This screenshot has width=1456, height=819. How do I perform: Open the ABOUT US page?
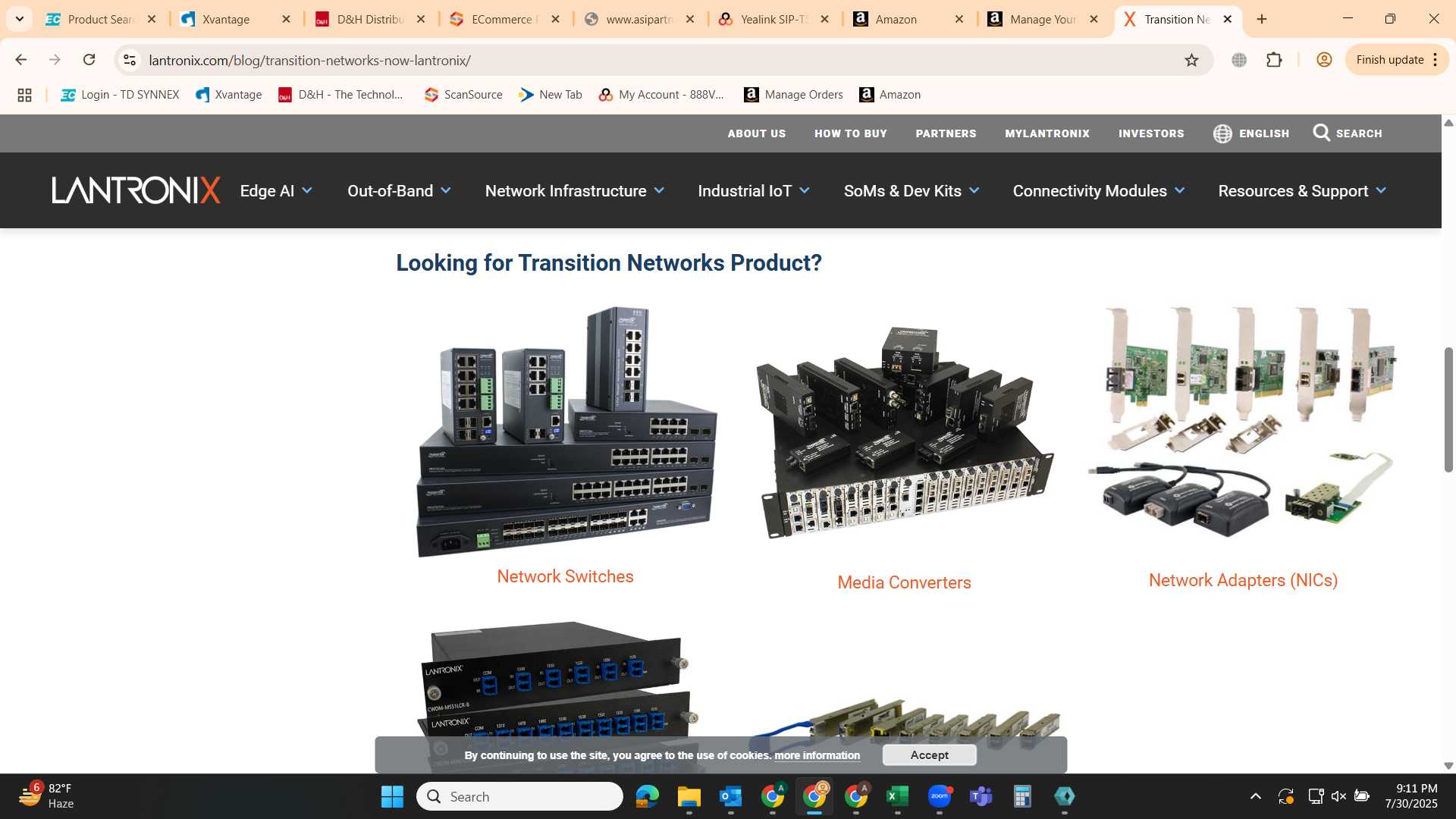[756, 133]
